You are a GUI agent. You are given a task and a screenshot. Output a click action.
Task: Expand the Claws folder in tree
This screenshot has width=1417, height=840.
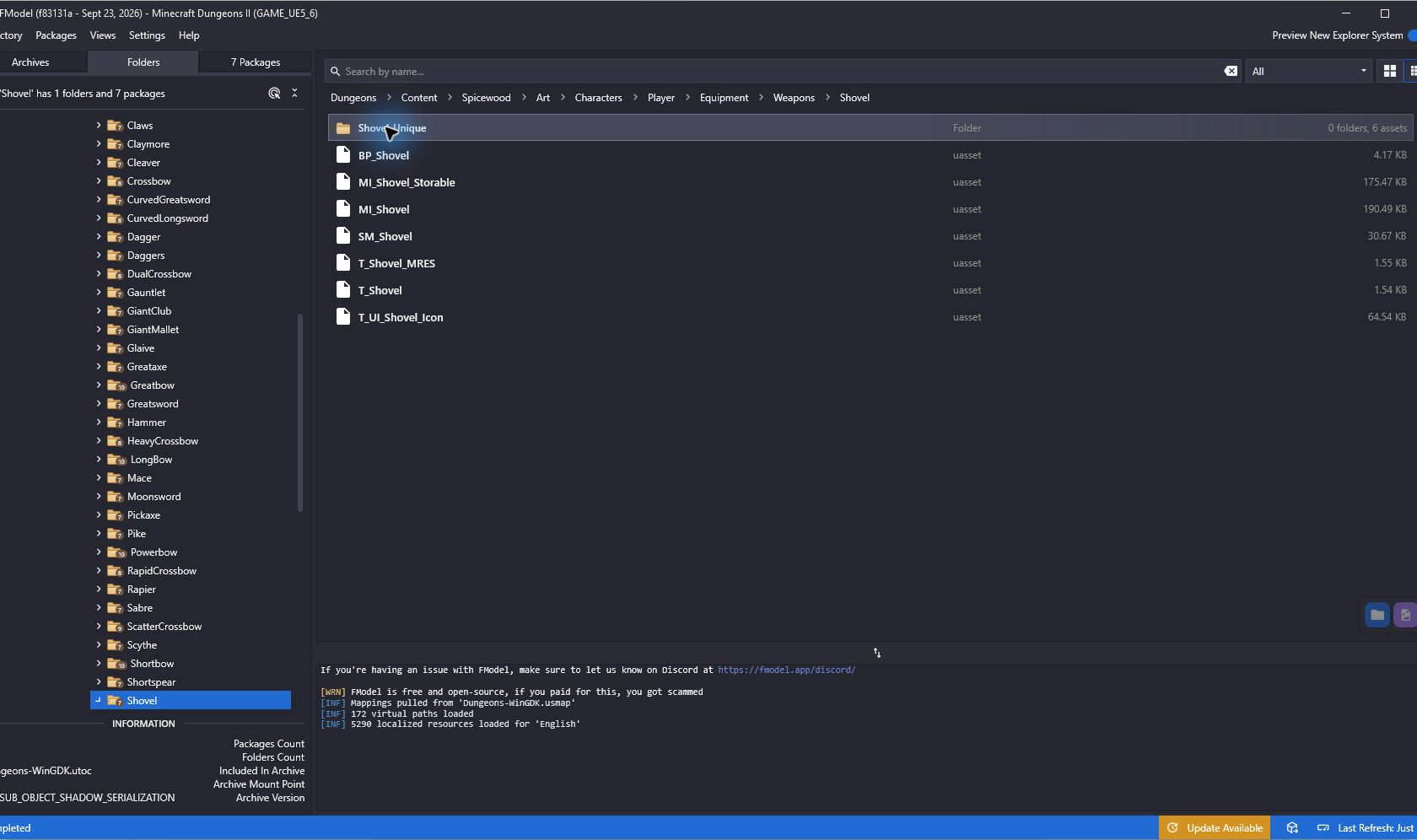click(x=99, y=125)
